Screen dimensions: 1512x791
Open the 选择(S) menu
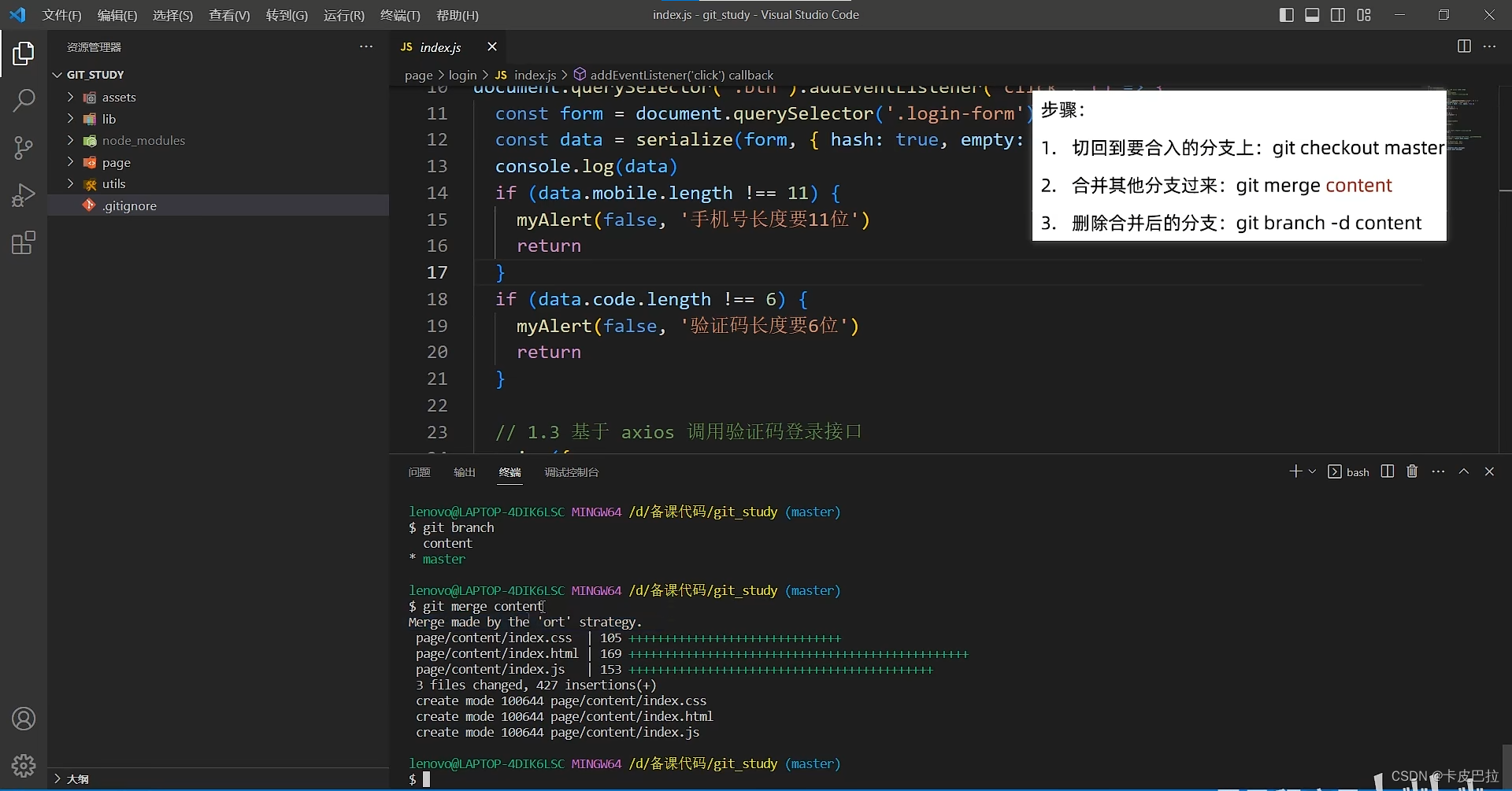pos(172,15)
